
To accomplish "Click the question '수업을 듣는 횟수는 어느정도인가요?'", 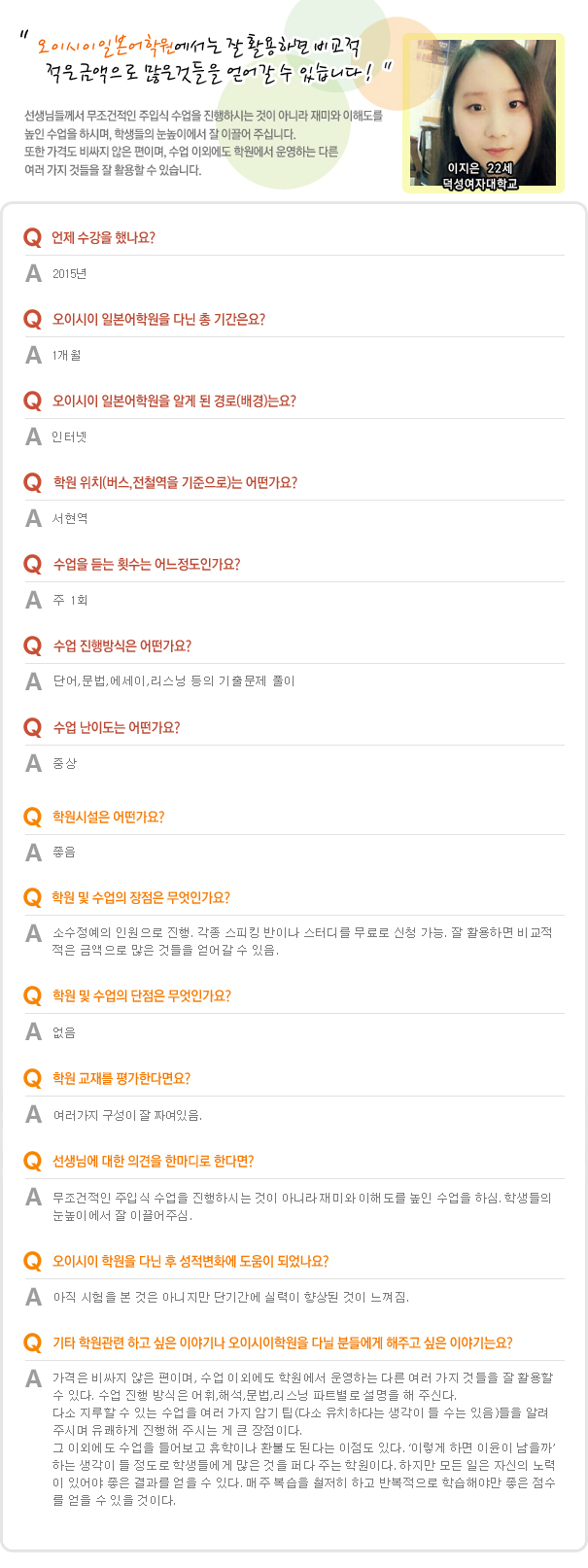I will tap(146, 565).
